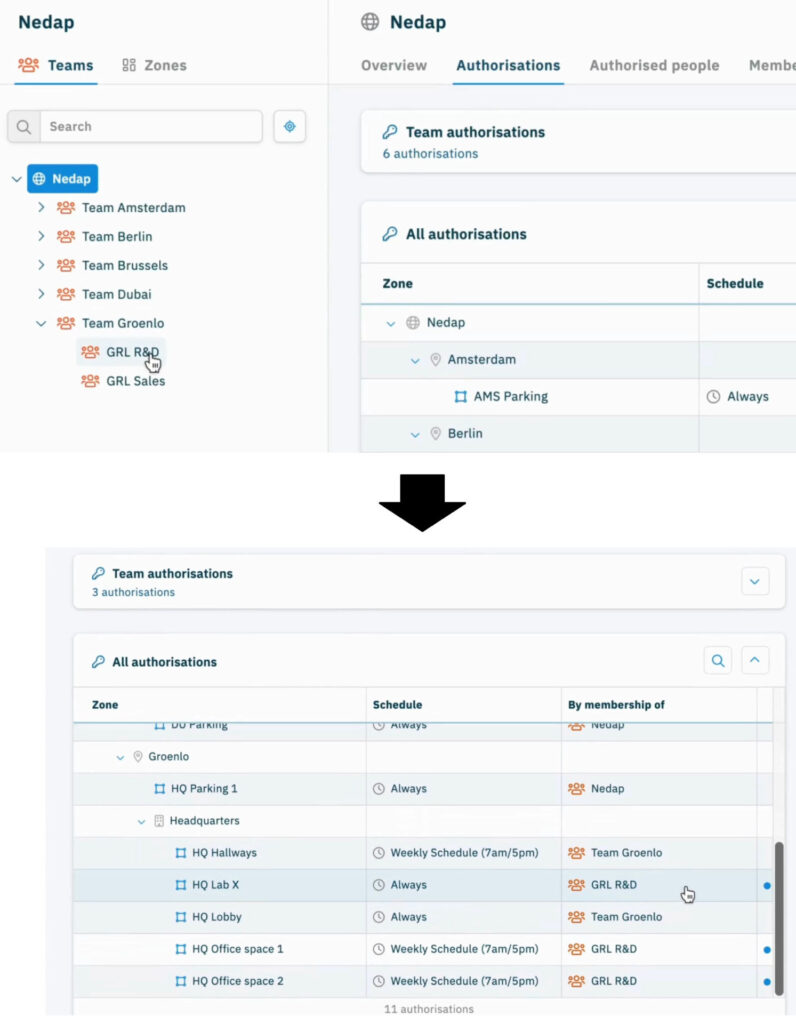Click key icon beside All authorisations (upper panel)

click(390, 234)
